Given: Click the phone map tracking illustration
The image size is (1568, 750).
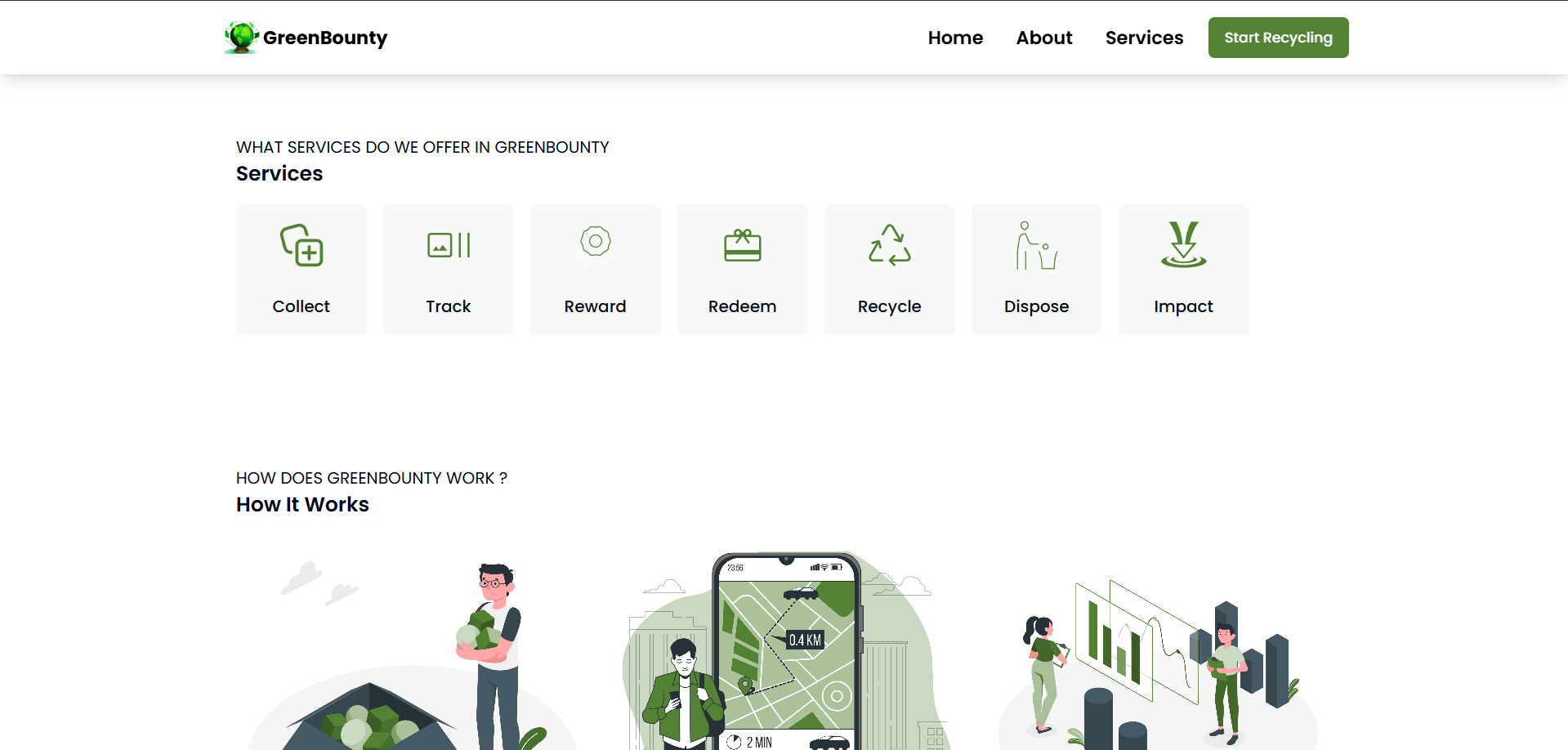Looking at the screenshot, I should (x=786, y=651).
